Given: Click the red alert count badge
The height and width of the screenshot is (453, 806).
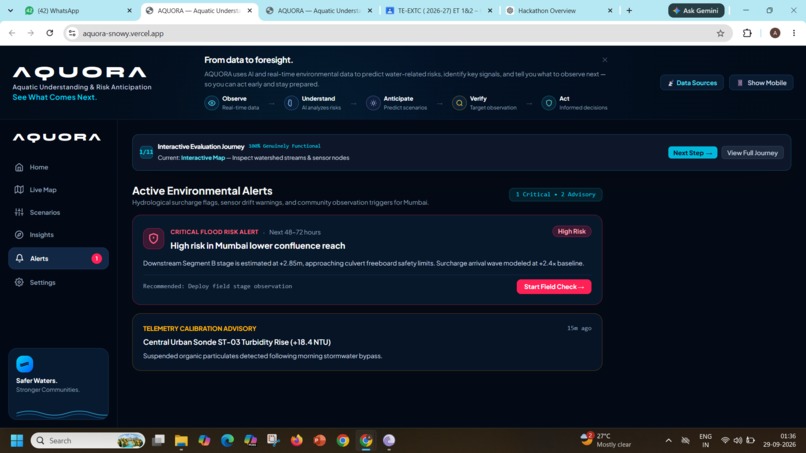Looking at the screenshot, I should point(96,258).
